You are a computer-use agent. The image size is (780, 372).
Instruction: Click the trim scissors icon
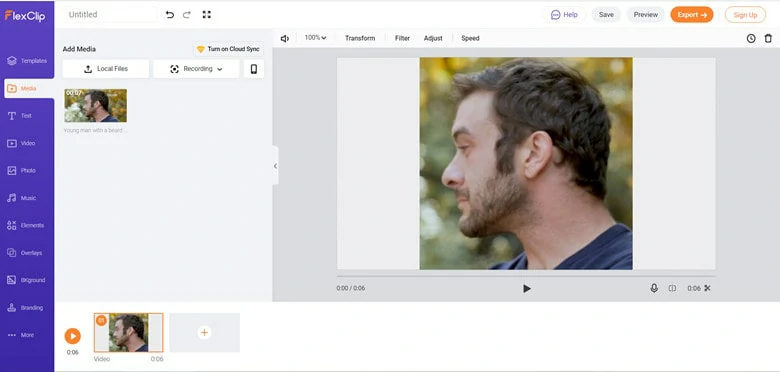tap(707, 288)
